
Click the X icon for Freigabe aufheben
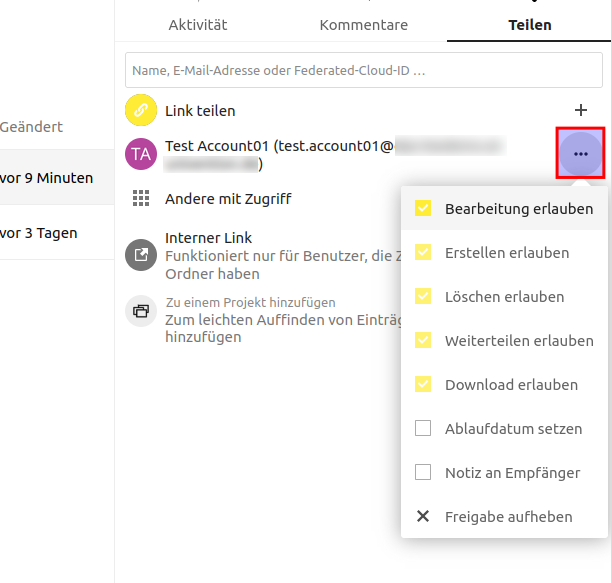click(x=423, y=516)
